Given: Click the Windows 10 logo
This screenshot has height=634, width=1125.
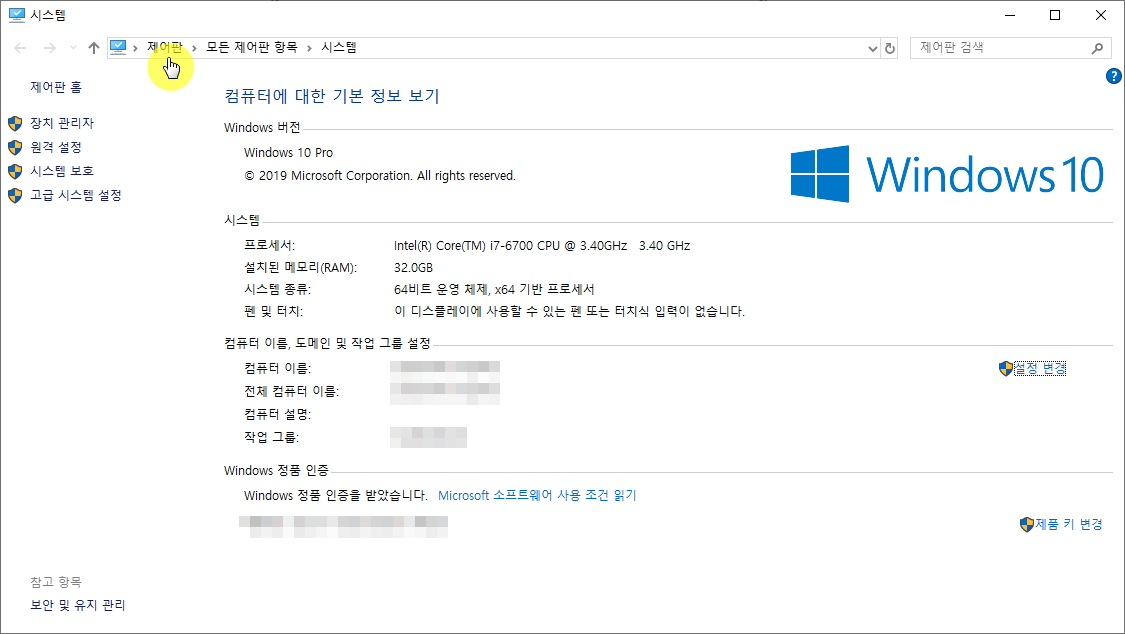Looking at the screenshot, I should pyautogui.click(x=947, y=174).
